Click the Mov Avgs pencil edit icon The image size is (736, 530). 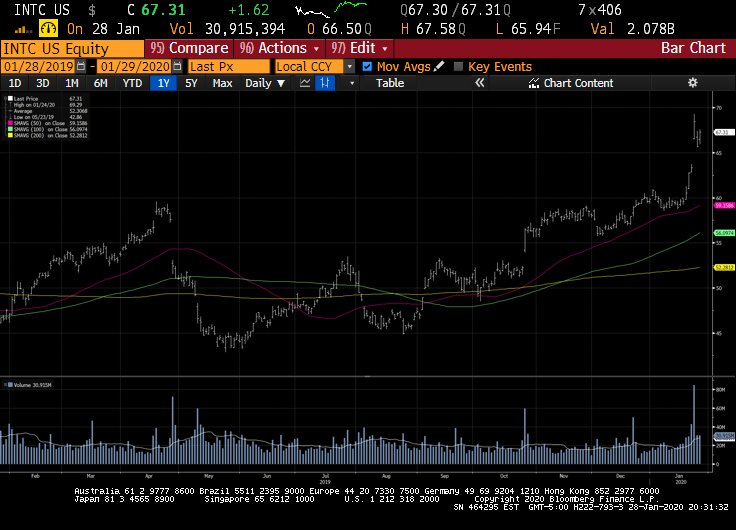[x=439, y=66]
